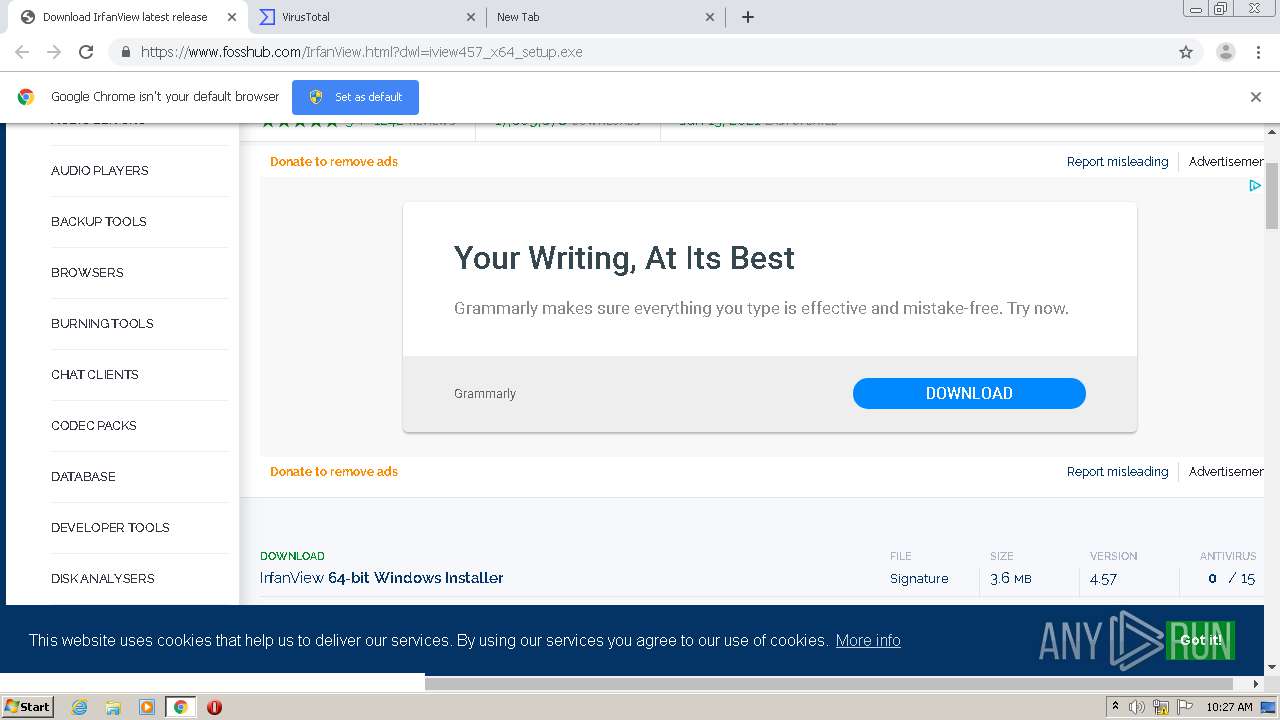Open the file explorer taskbar icon
The height and width of the screenshot is (720, 1280).
(113, 707)
